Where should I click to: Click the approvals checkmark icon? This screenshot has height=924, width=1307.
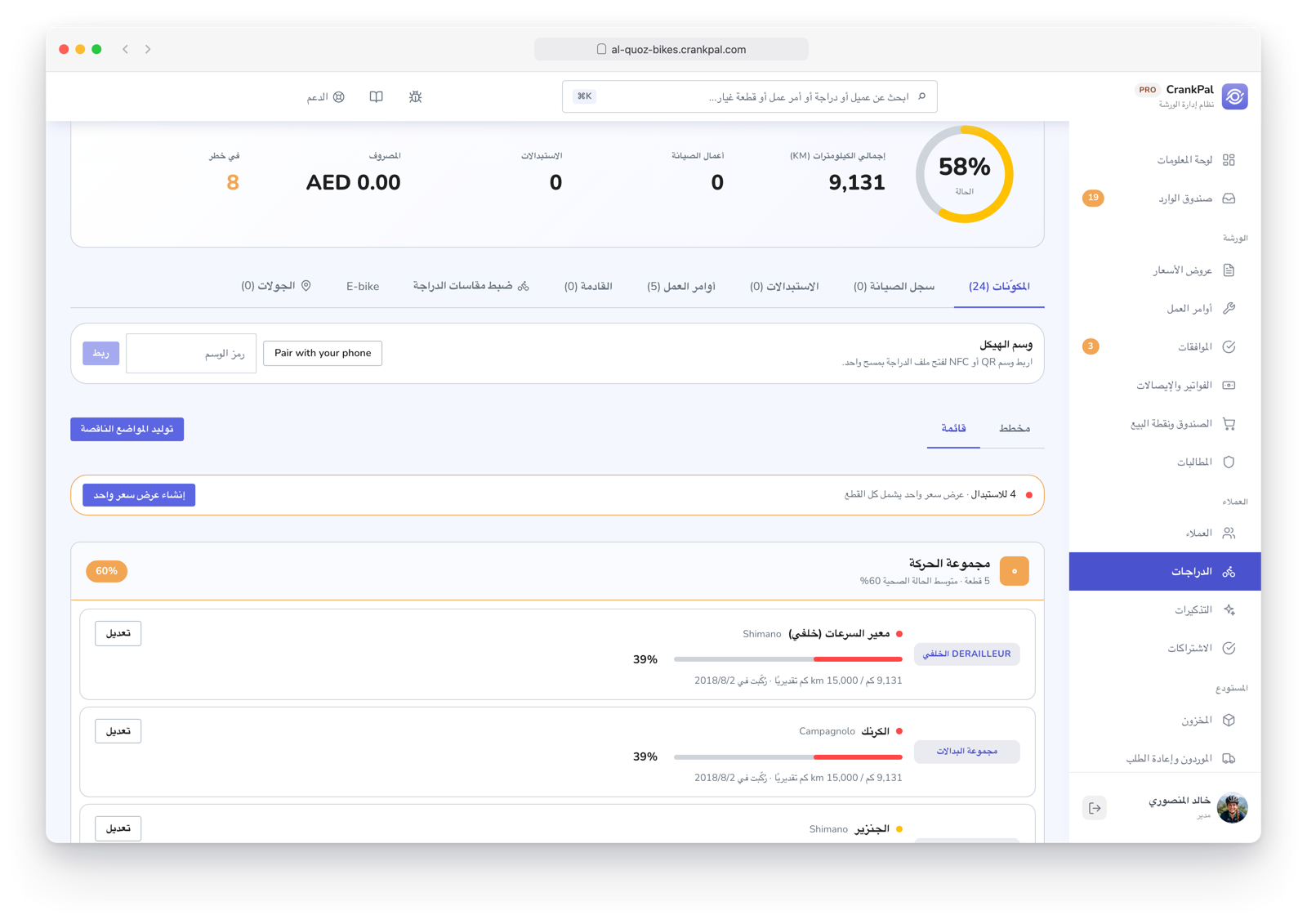tap(1229, 347)
